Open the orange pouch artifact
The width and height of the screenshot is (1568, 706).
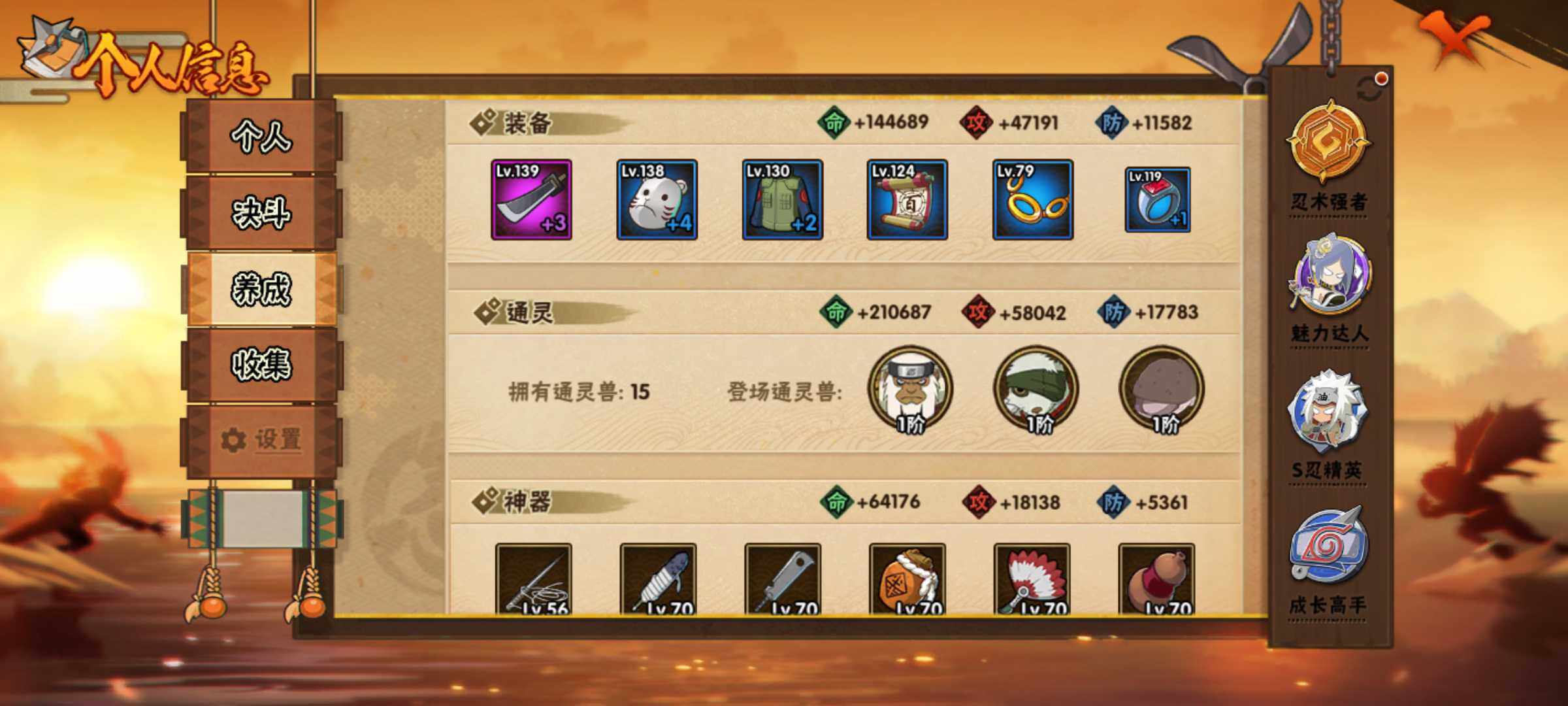click(x=907, y=579)
